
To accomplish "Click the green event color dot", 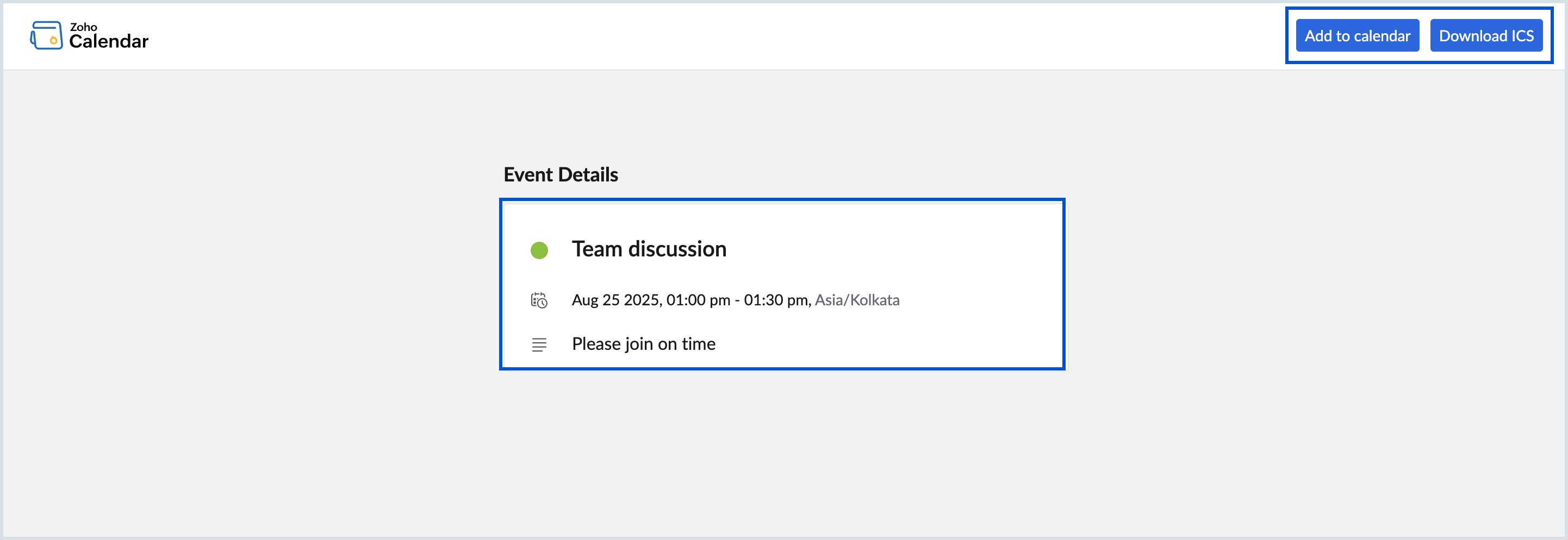I will [x=539, y=250].
